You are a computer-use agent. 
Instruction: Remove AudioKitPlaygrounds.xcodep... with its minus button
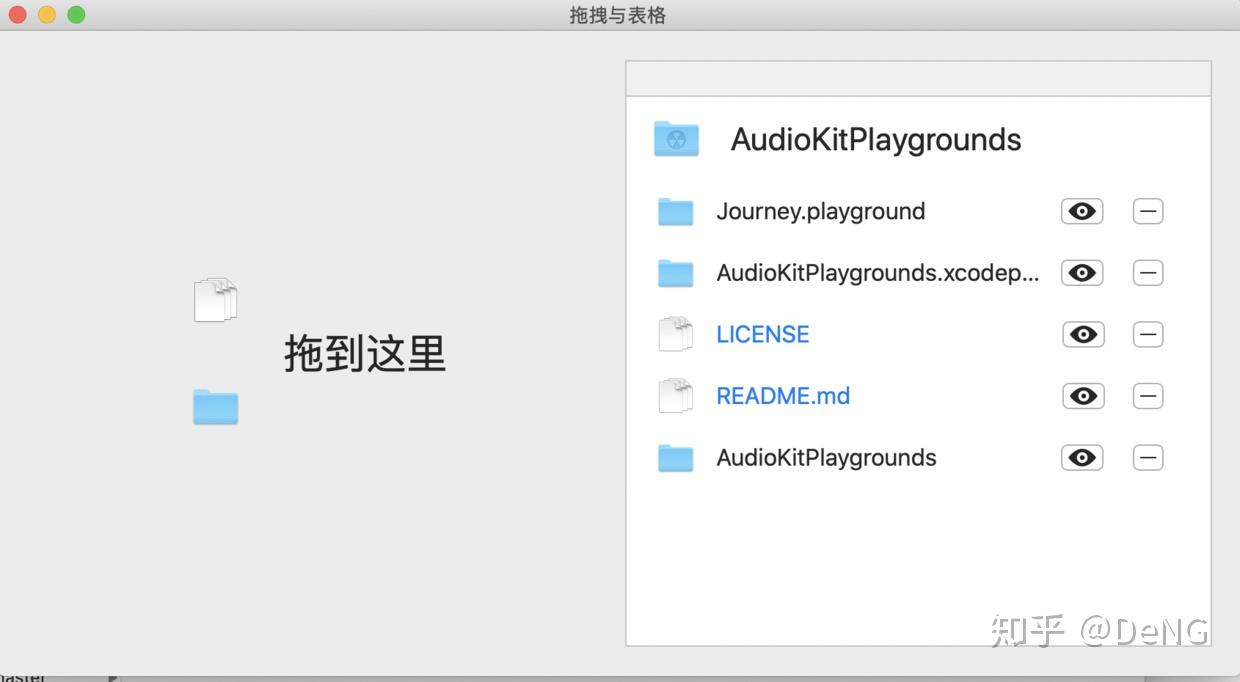coord(1148,273)
